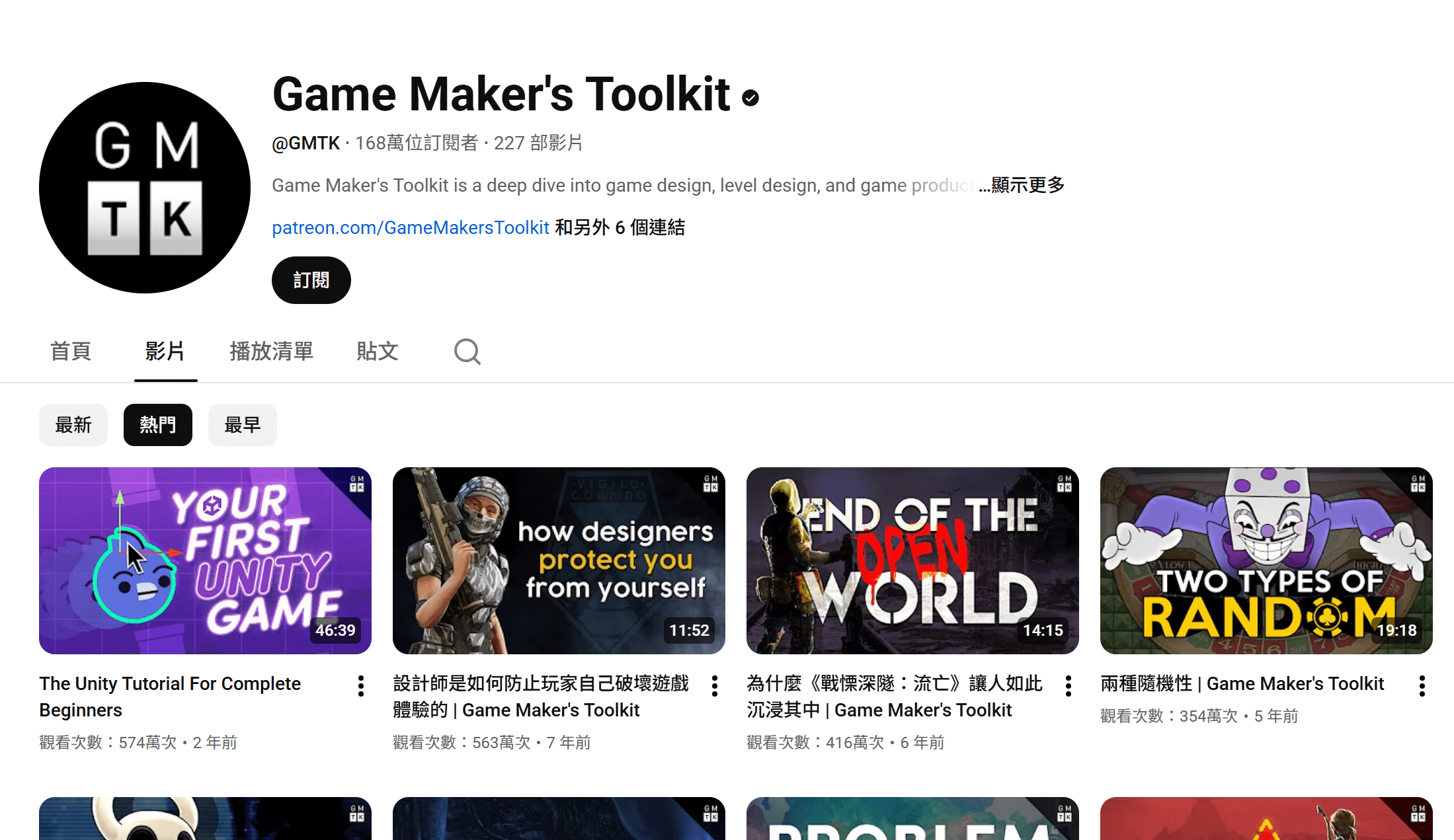1454x840 pixels.
Task: Open three-dot menu for 戰慄深隧 video
Action: tap(1069, 686)
